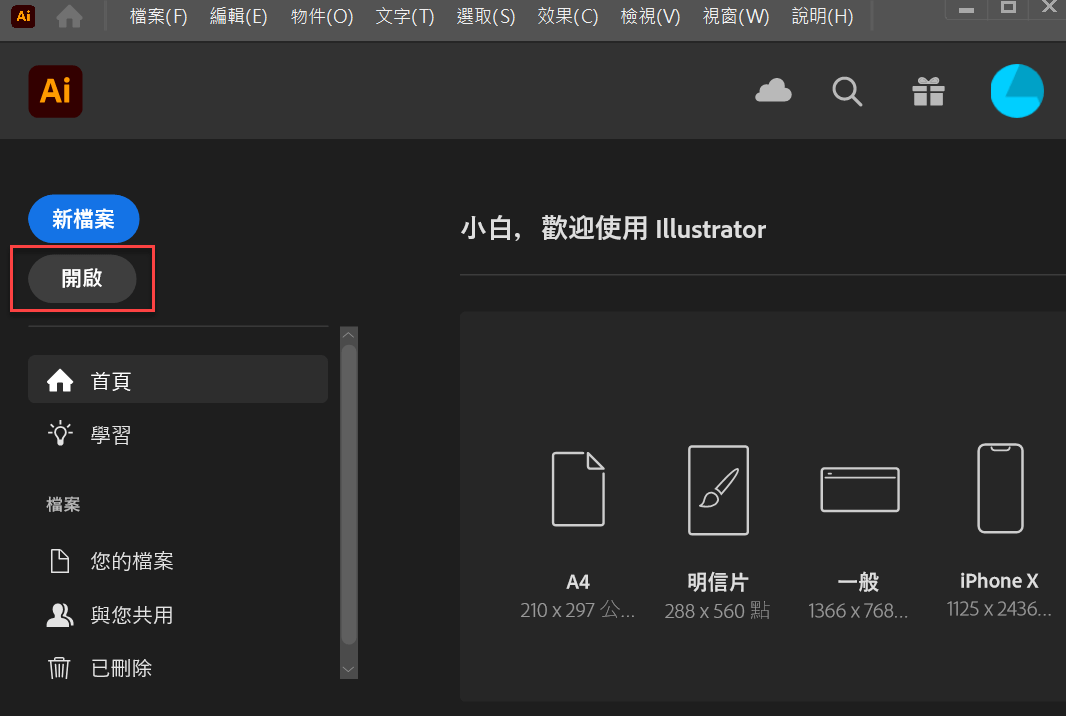Click the home icon in the title bar

click(x=69, y=16)
